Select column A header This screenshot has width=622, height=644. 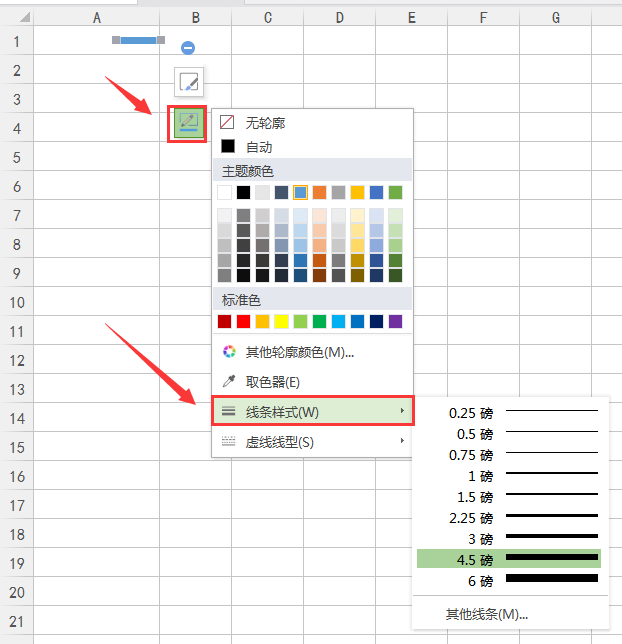[97, 18]
